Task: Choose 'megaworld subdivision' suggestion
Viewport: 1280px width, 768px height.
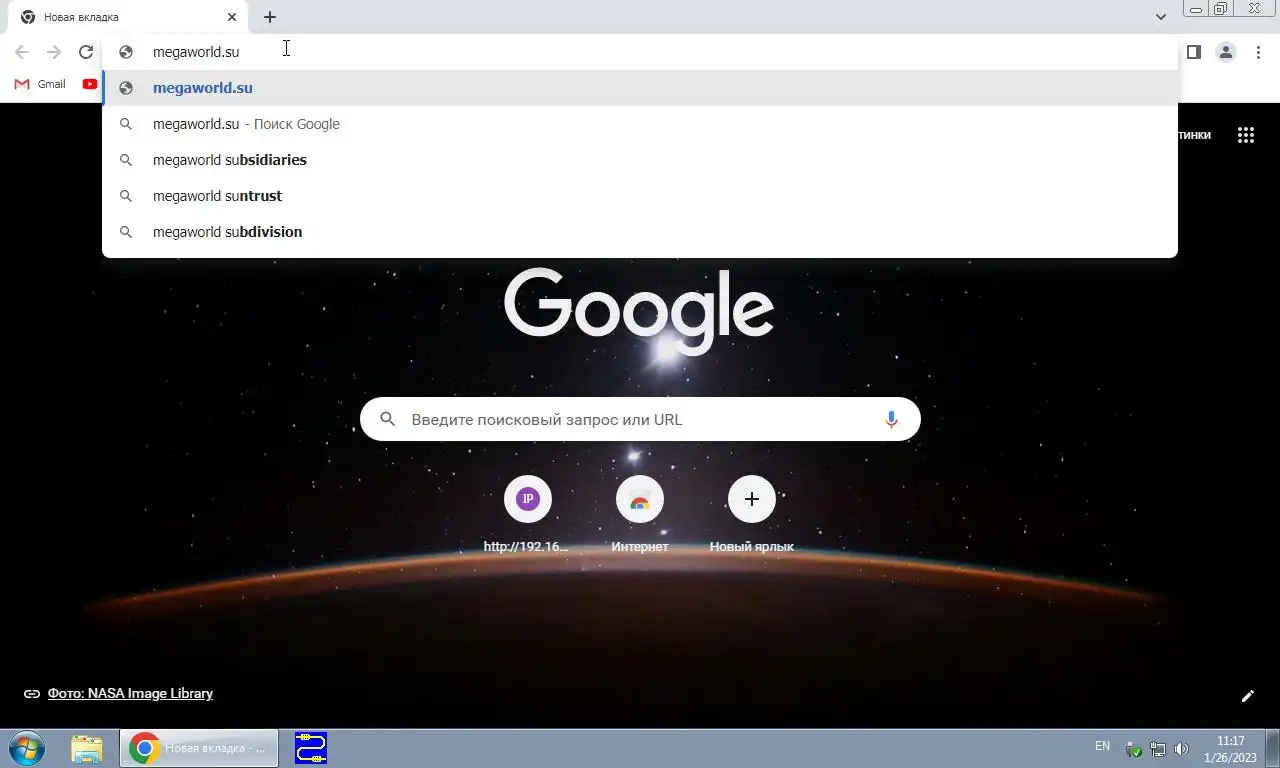Action: point(640,232)
